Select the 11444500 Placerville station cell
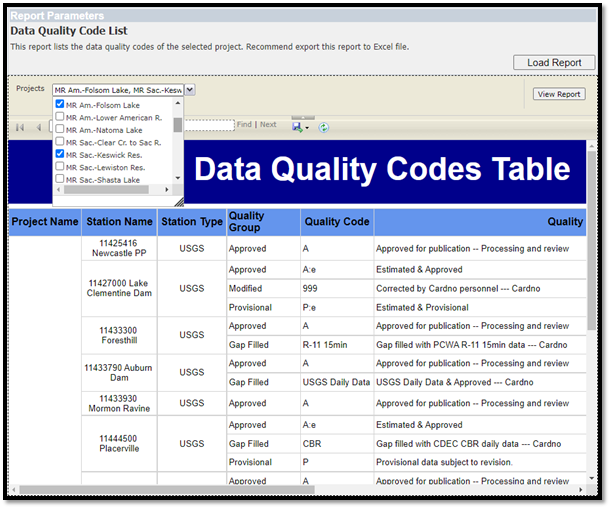Screen dimensions: 611x509 pos(119,444)
